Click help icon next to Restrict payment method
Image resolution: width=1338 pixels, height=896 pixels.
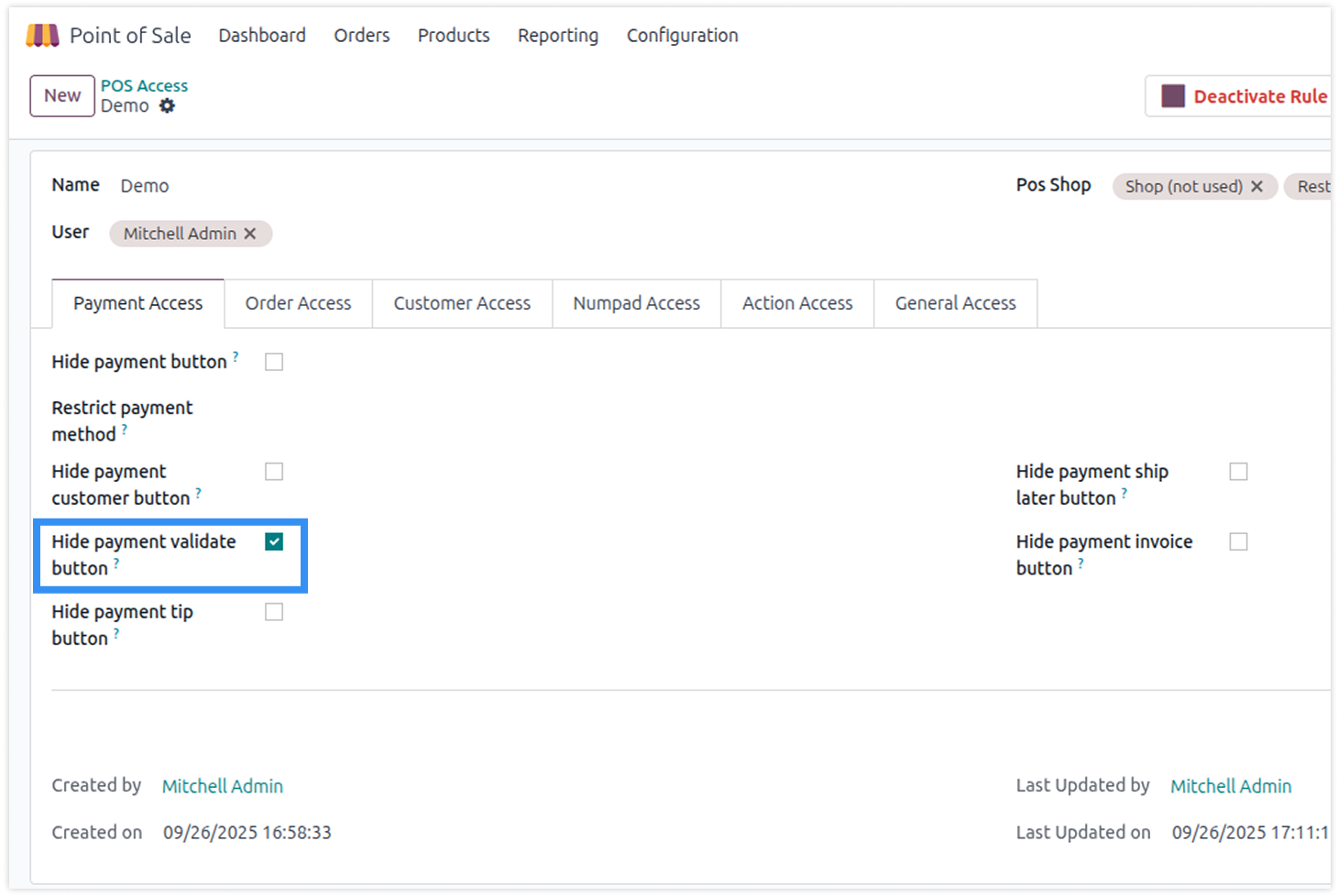pyautogui.click(x=125, y=429)
